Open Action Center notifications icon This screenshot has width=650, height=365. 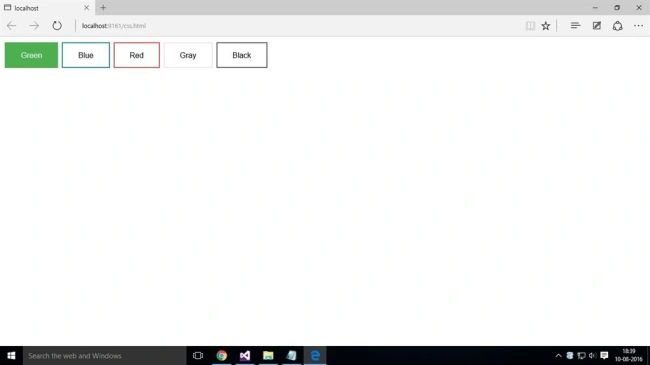tap(604, 355)
